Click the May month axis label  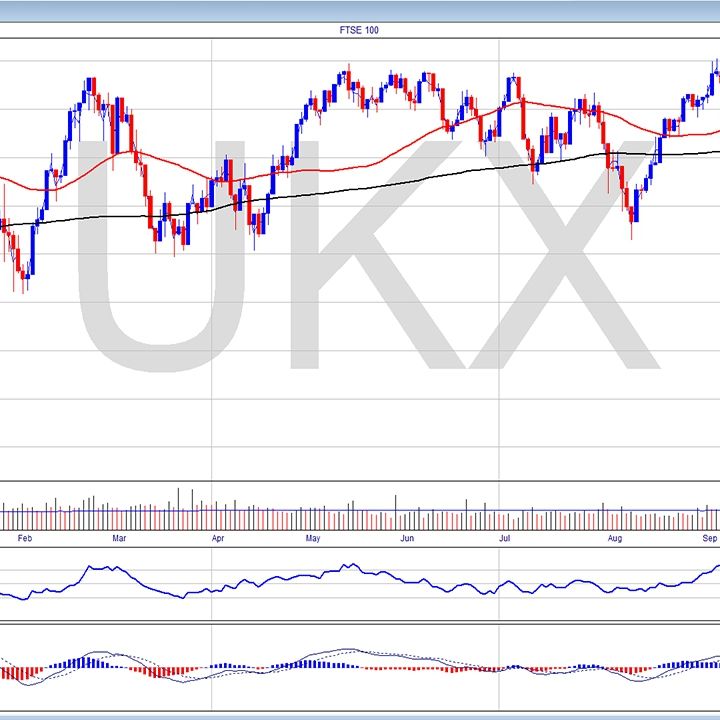point(313,539)
